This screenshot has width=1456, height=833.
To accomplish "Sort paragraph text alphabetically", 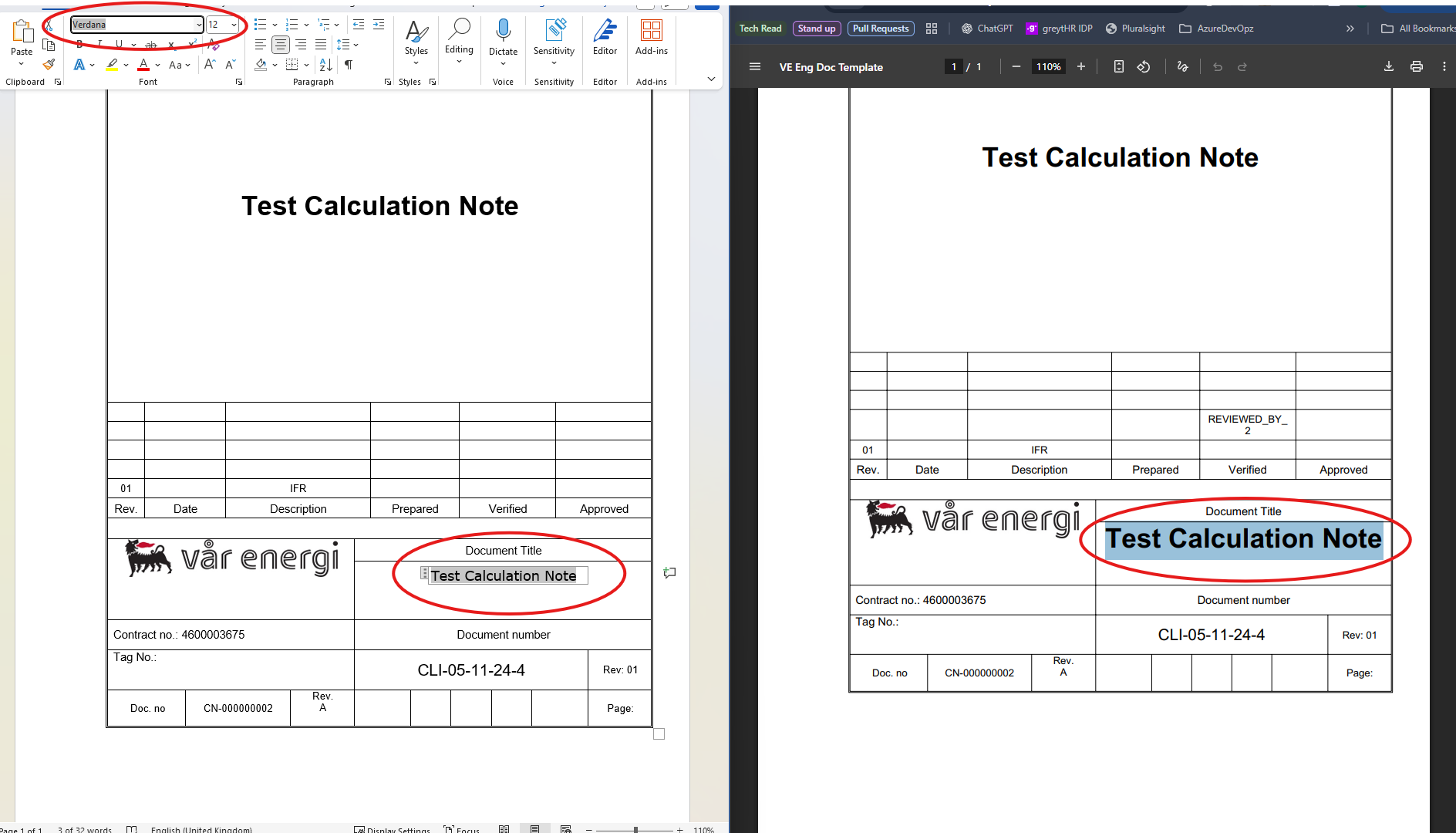I will (325, 65).
